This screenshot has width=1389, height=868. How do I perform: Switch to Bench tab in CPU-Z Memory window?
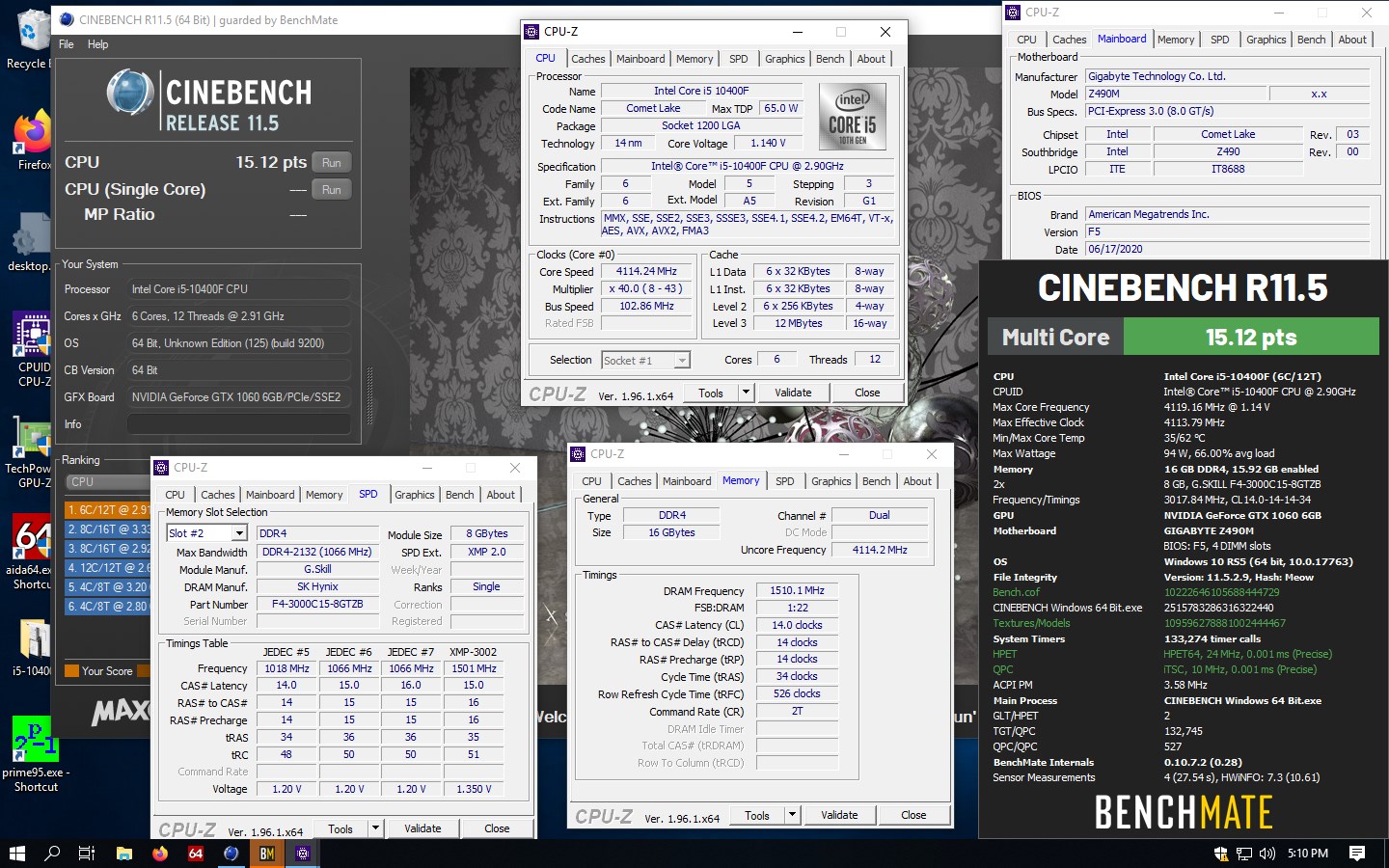tap(877, 481)
